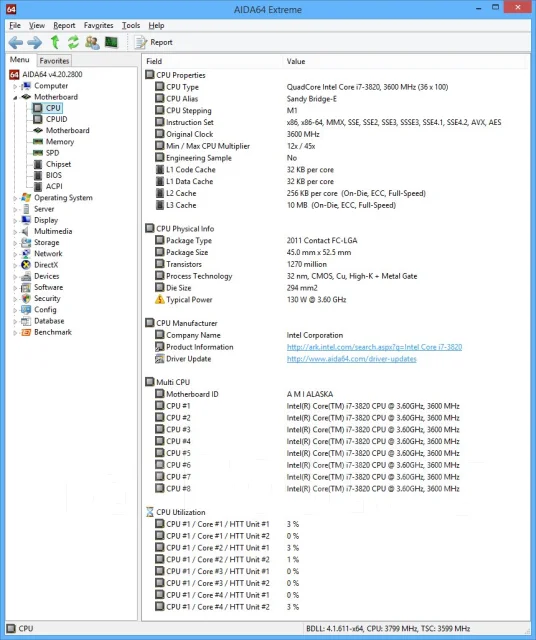Select the Database tree item
Viewport: 536px width, 640px height.
point(49,321)
